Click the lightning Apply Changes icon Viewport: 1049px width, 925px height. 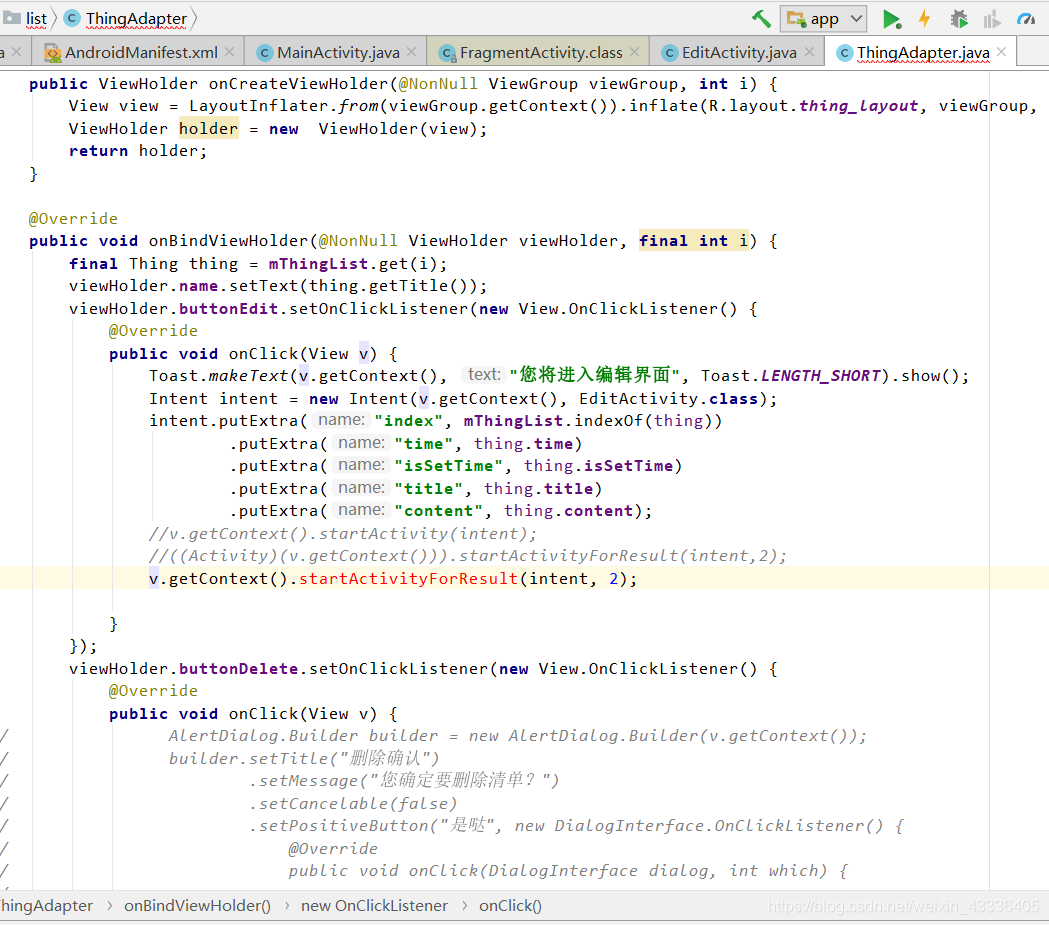925,19
